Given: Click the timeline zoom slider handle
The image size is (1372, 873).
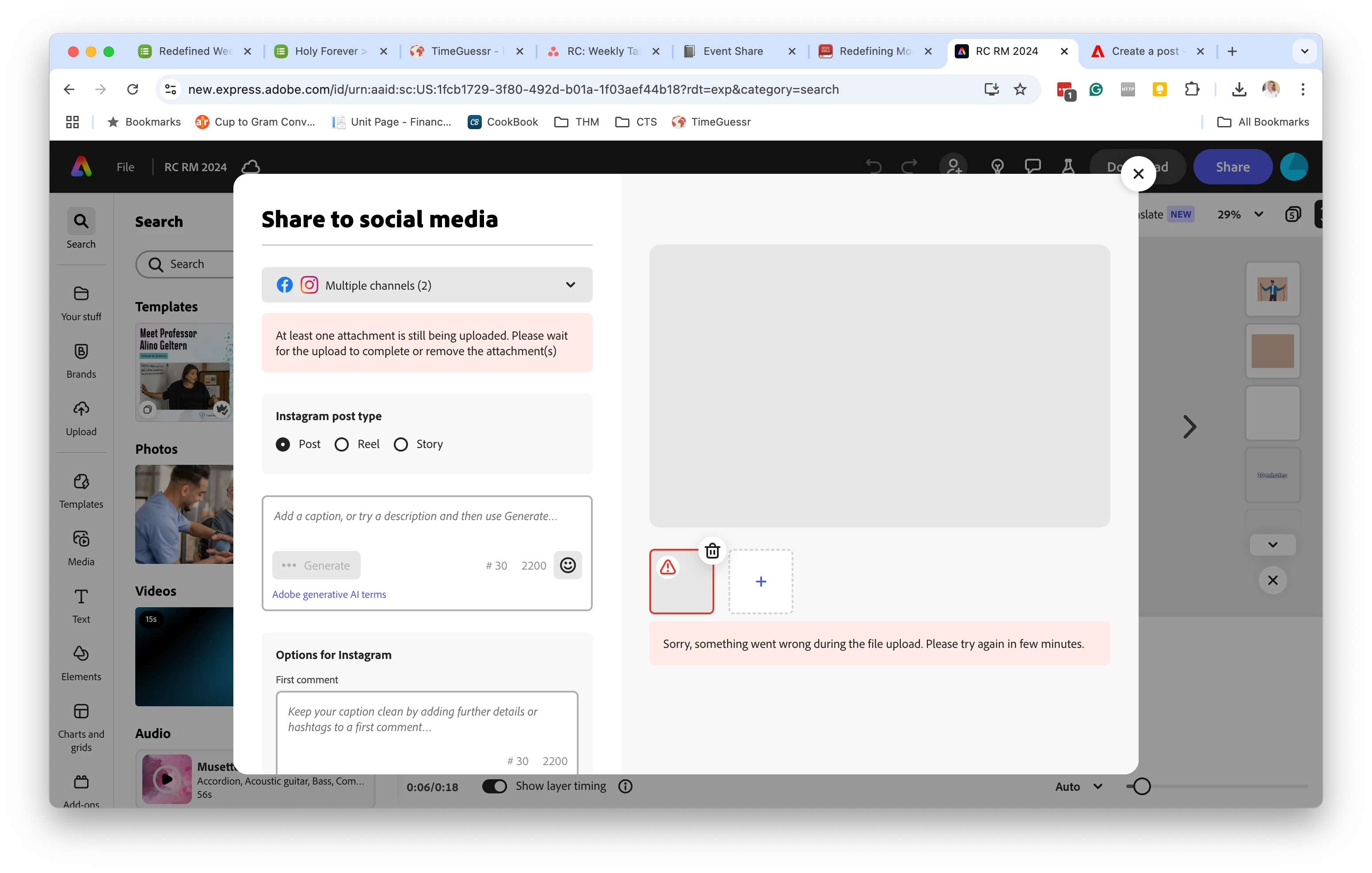Looking at the screenshot, I should tap(1141, 786).
